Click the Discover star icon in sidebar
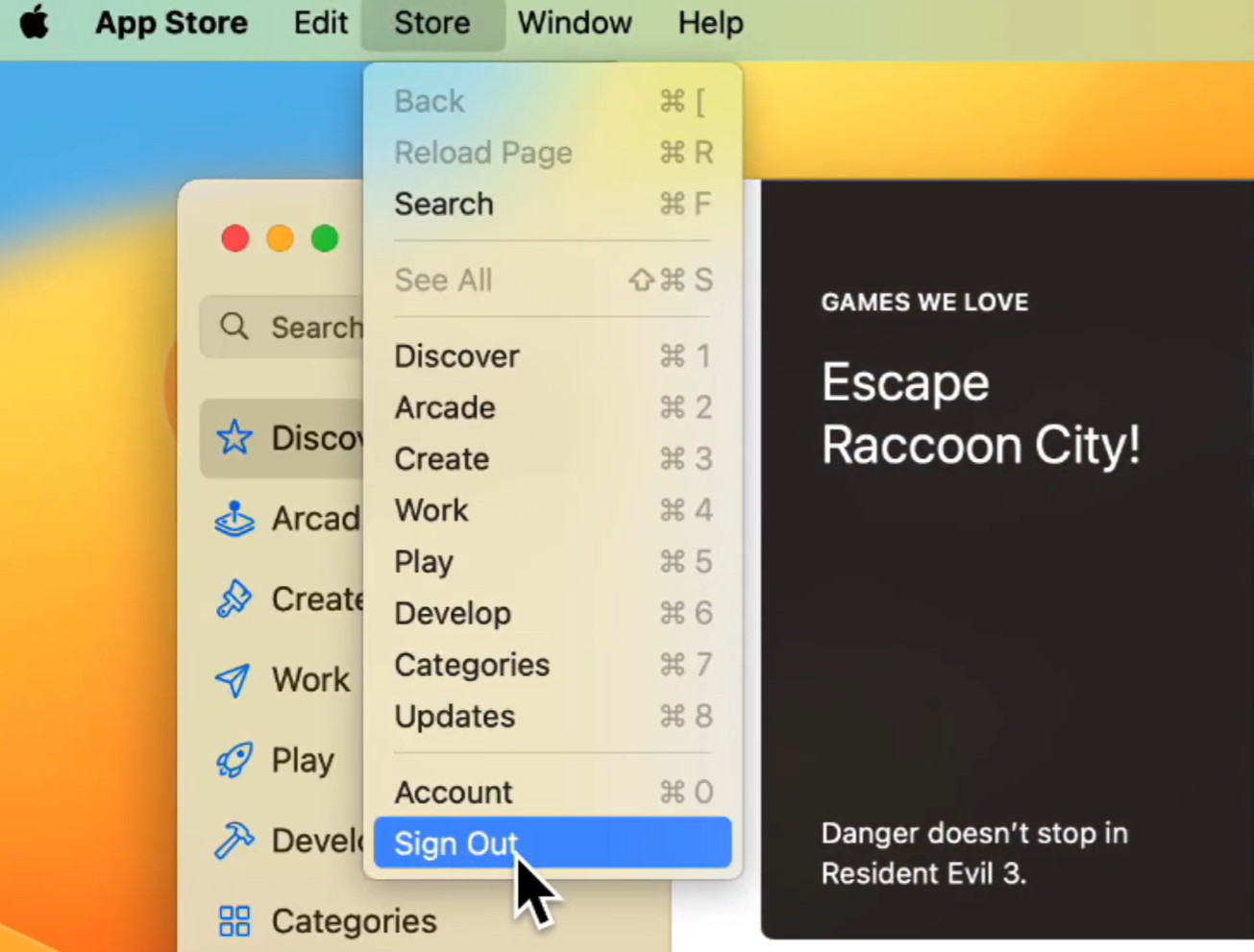 tap(234, 438)
